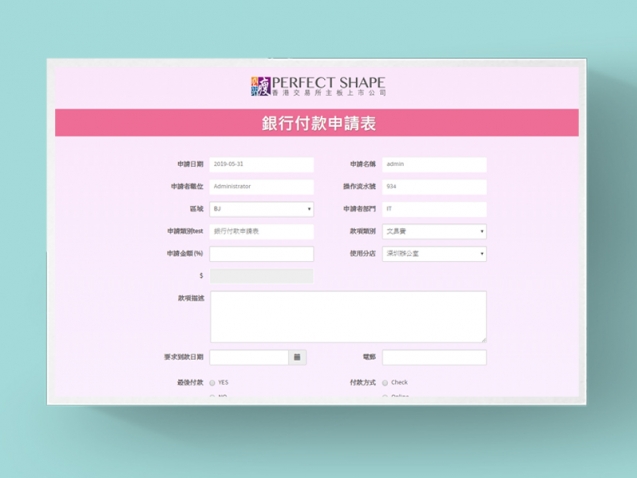Select Check as 付款方式
This screenshot has height=478, width=637.
385,382
